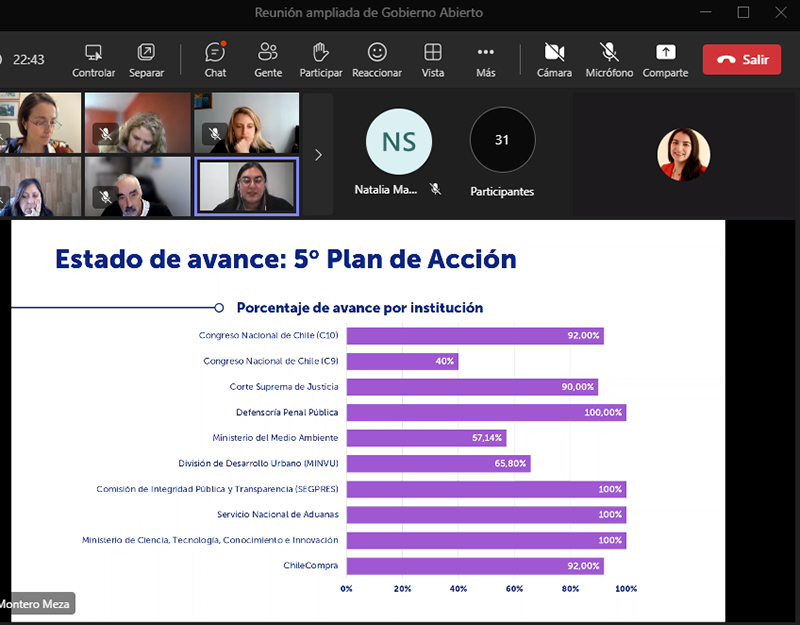Viewport: 800px width, 625px height.
Task: Open the 31 Participantes overflow circle
Action: click(502, 139)
